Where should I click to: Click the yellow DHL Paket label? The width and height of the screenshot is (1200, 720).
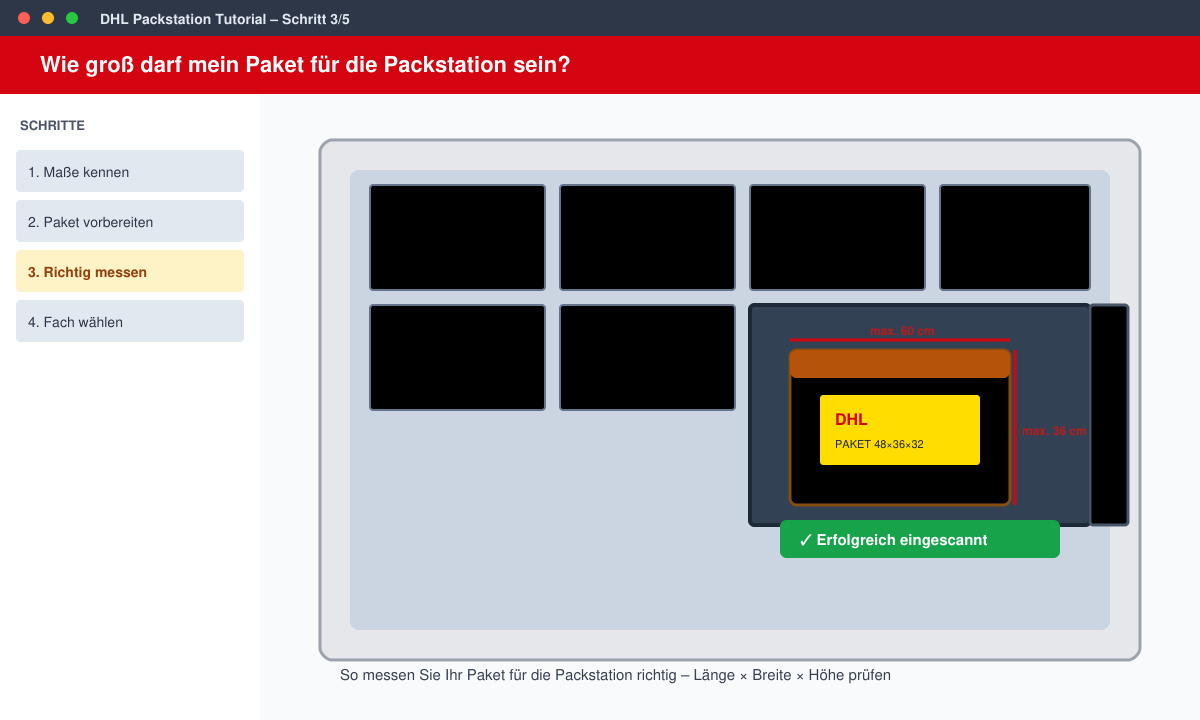[x=900, y=430]
